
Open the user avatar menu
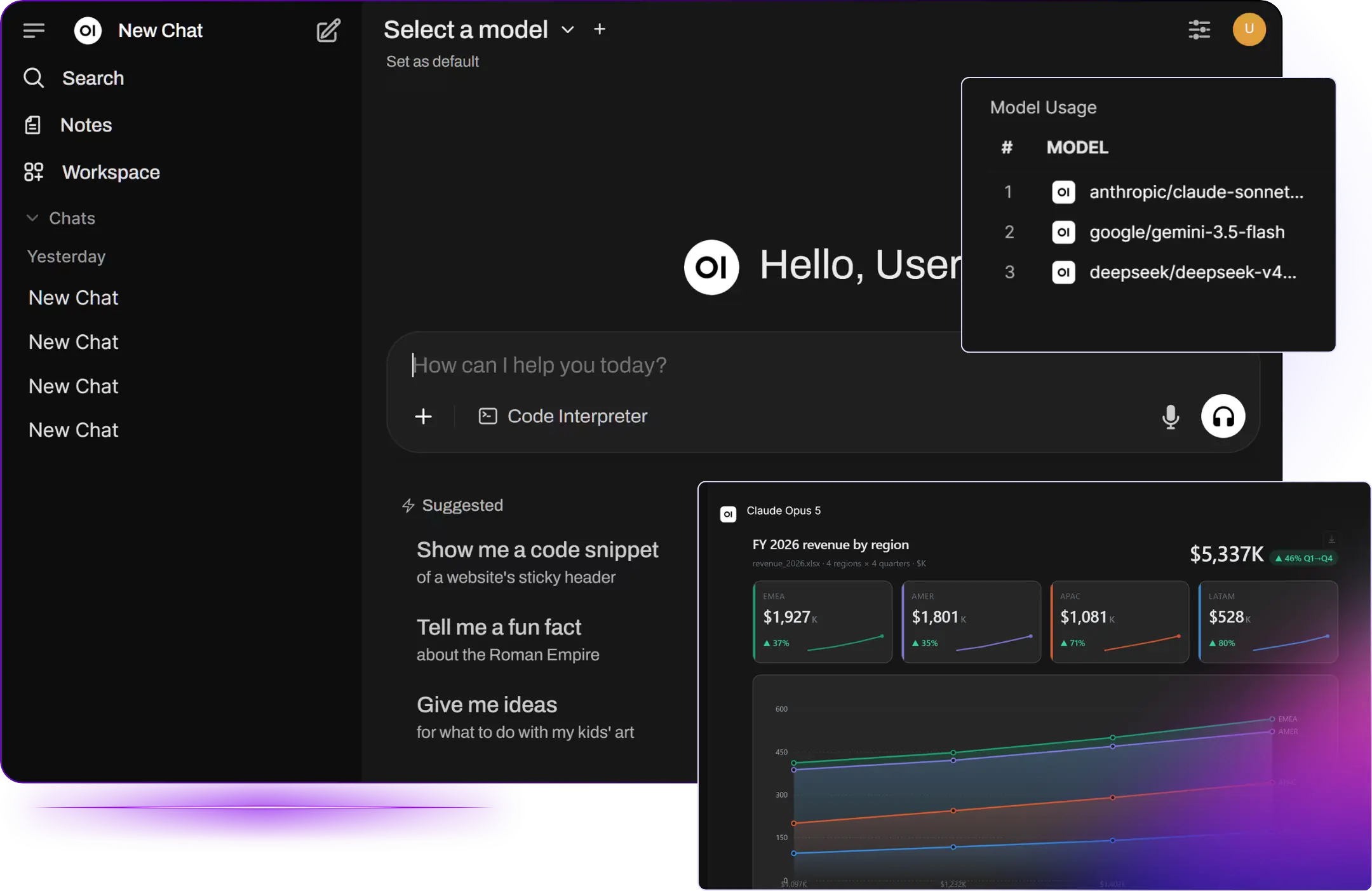point(1249,29)
